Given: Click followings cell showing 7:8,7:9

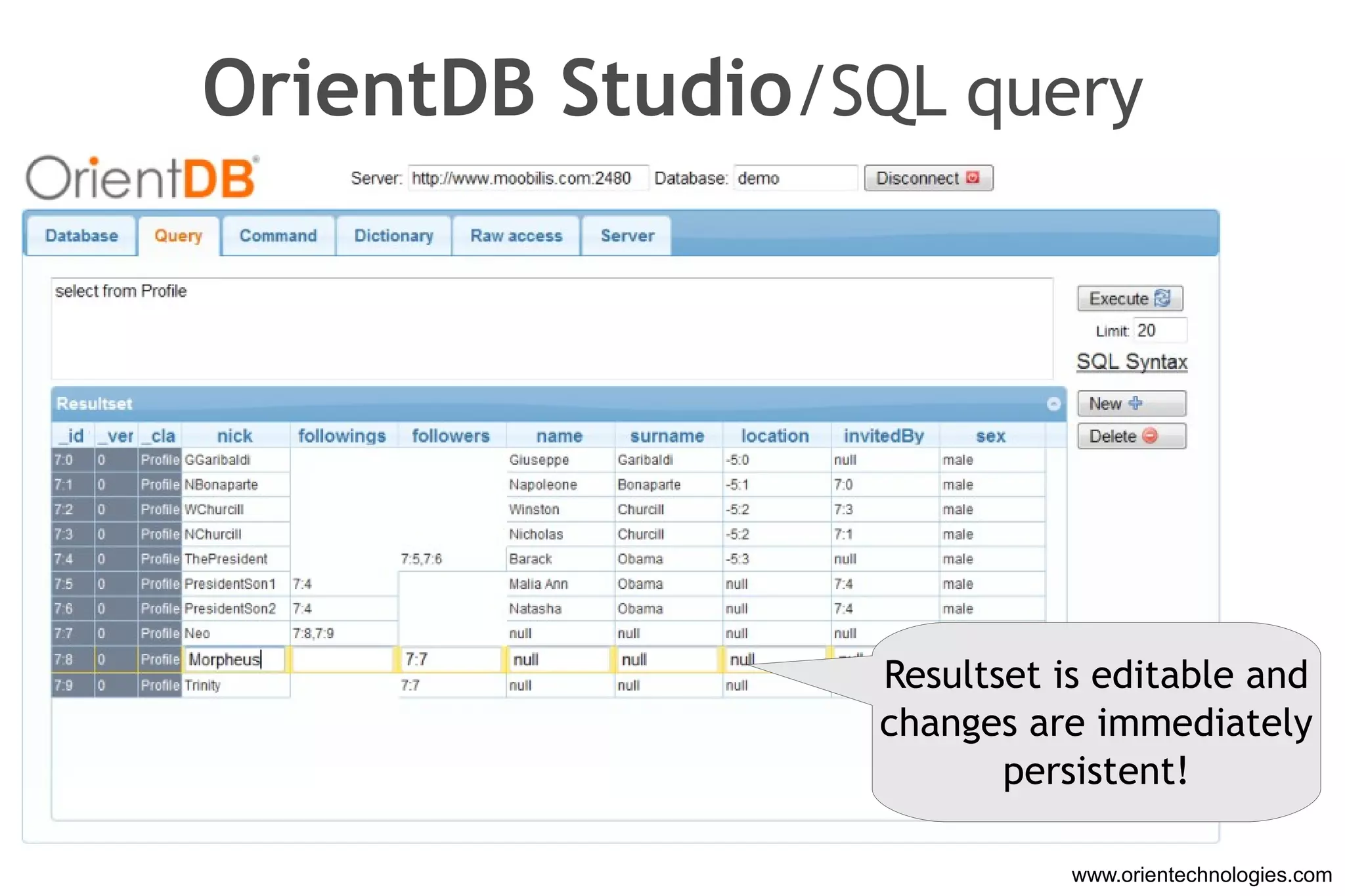Looking at the screenshot, I should point(343,633).
